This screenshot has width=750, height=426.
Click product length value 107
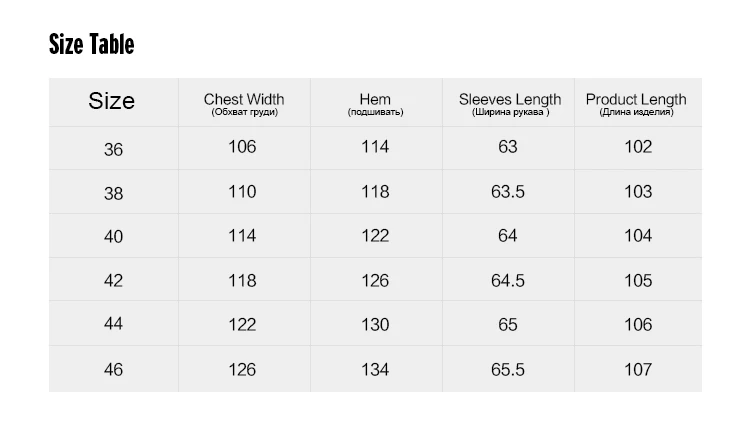[x=638, y=369]
